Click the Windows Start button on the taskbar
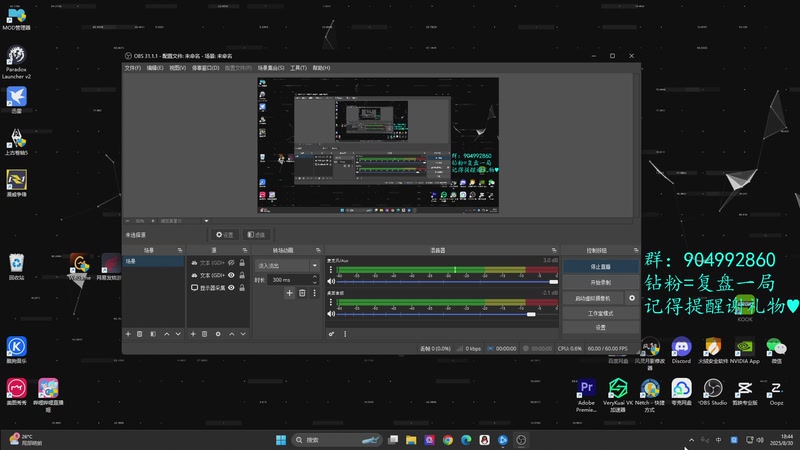 281,440
